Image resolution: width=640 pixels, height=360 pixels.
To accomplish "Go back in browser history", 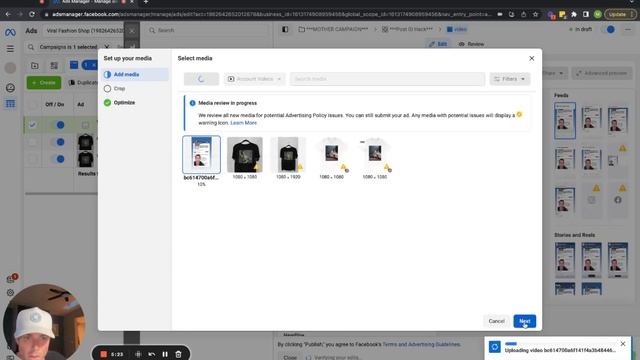I will click(x=8, y=14).
